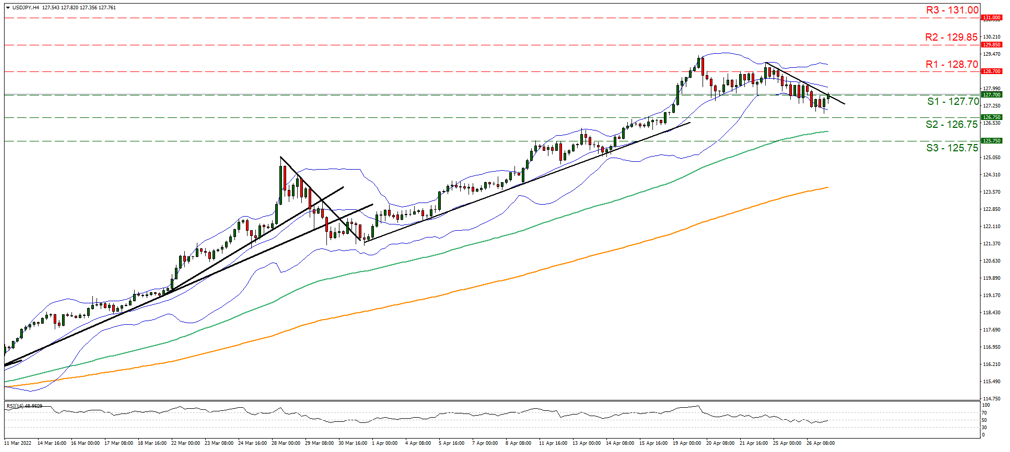Click the 121.370 price axis value

(x=991, y=244)
